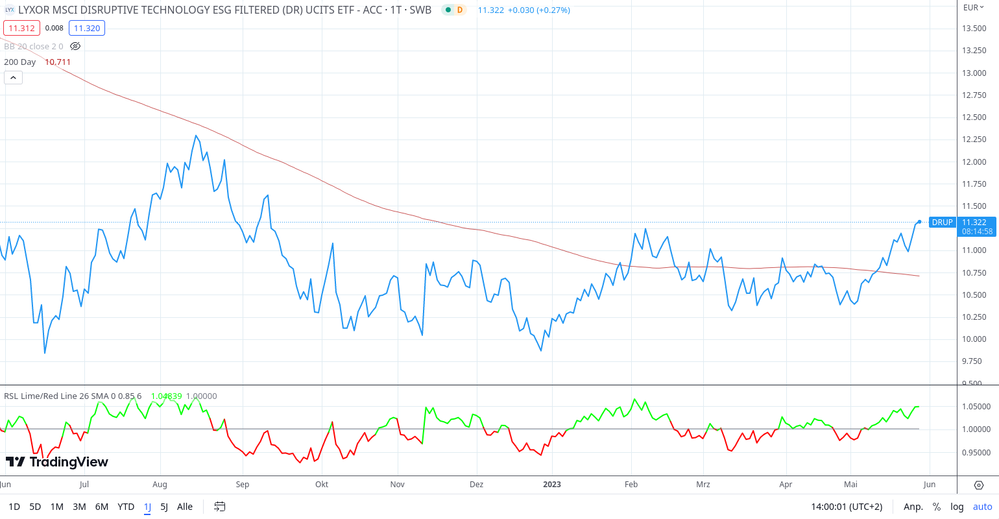This screenshot has height=519, width=999.
Task: Click the LYX symbol logo icon
Action: 10,10
